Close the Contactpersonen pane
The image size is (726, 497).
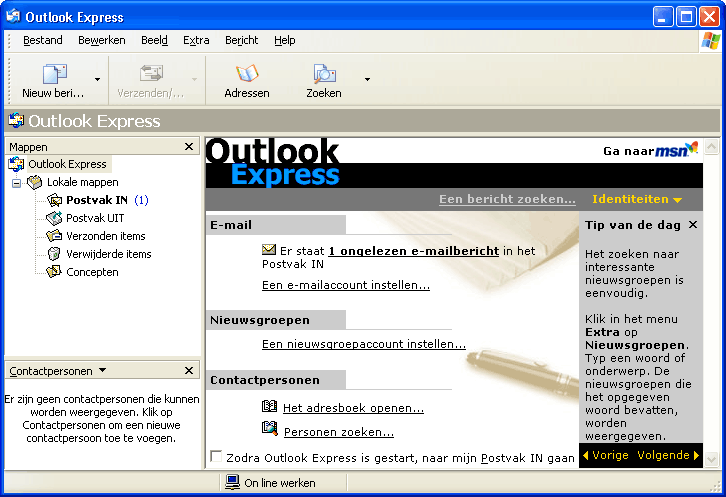pos(189,371)
